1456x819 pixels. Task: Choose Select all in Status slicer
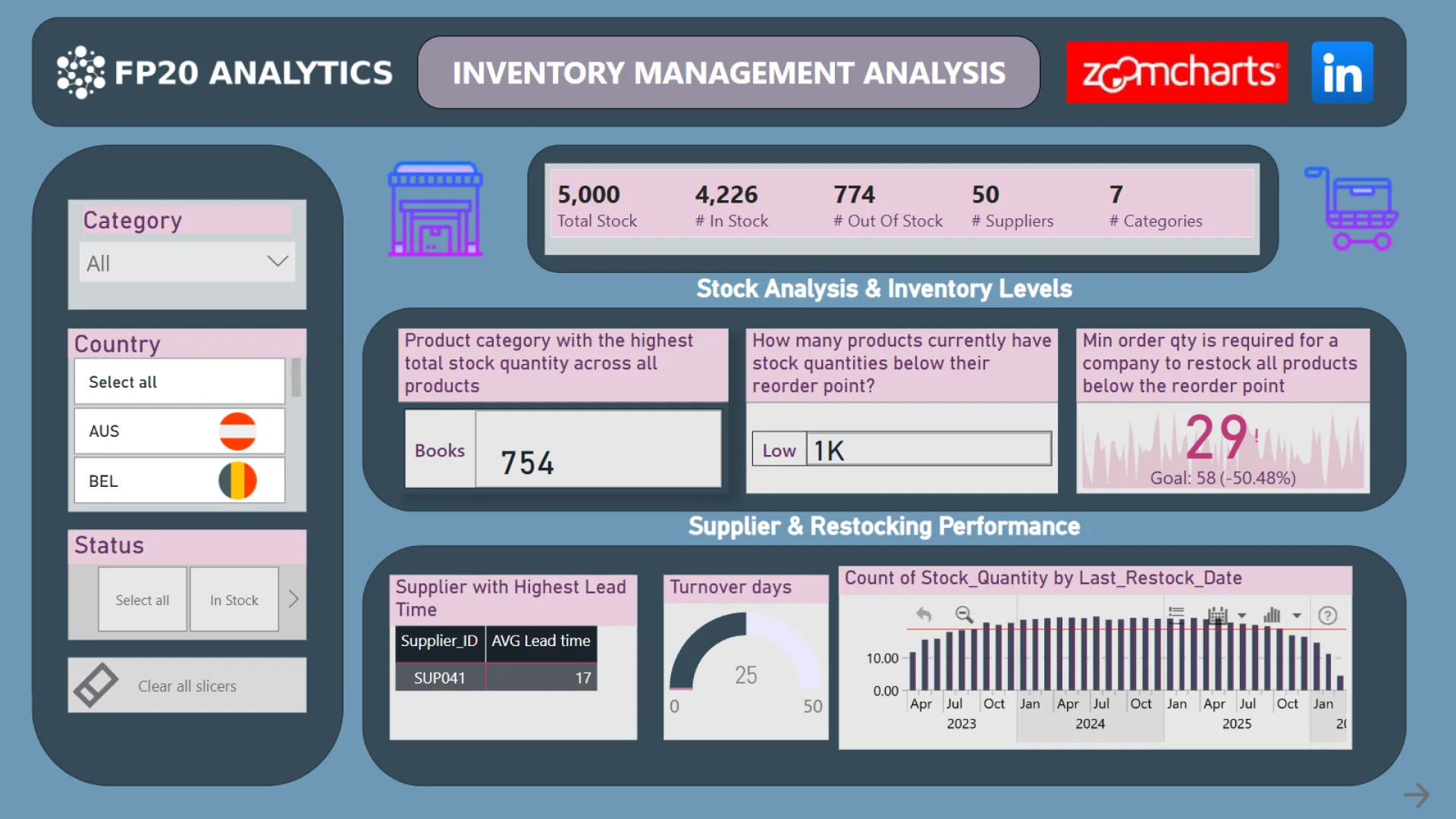coord(143,600)
